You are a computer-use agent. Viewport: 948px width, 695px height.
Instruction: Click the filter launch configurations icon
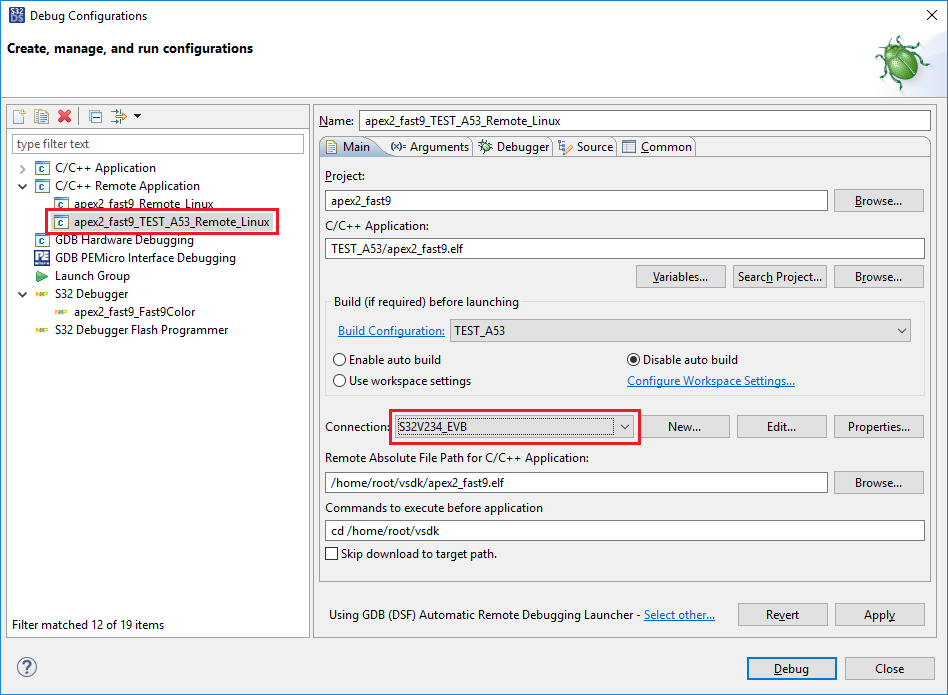pyautogui.click(x=119, y=117)
